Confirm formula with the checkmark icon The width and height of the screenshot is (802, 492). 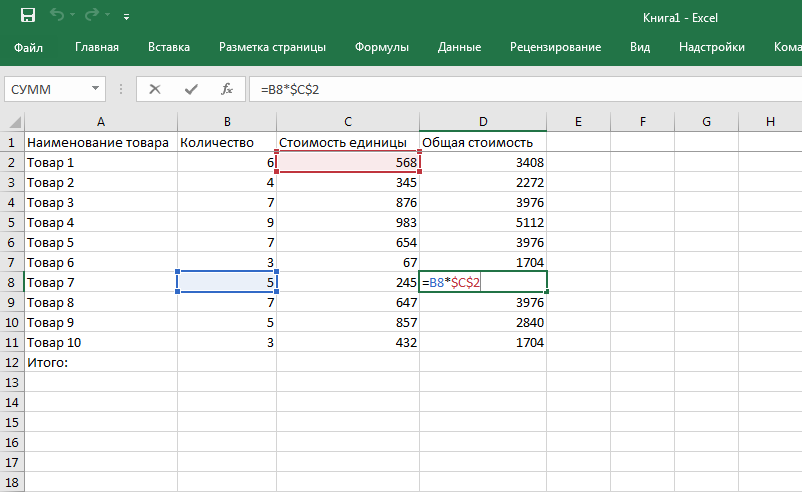point(191,90)
